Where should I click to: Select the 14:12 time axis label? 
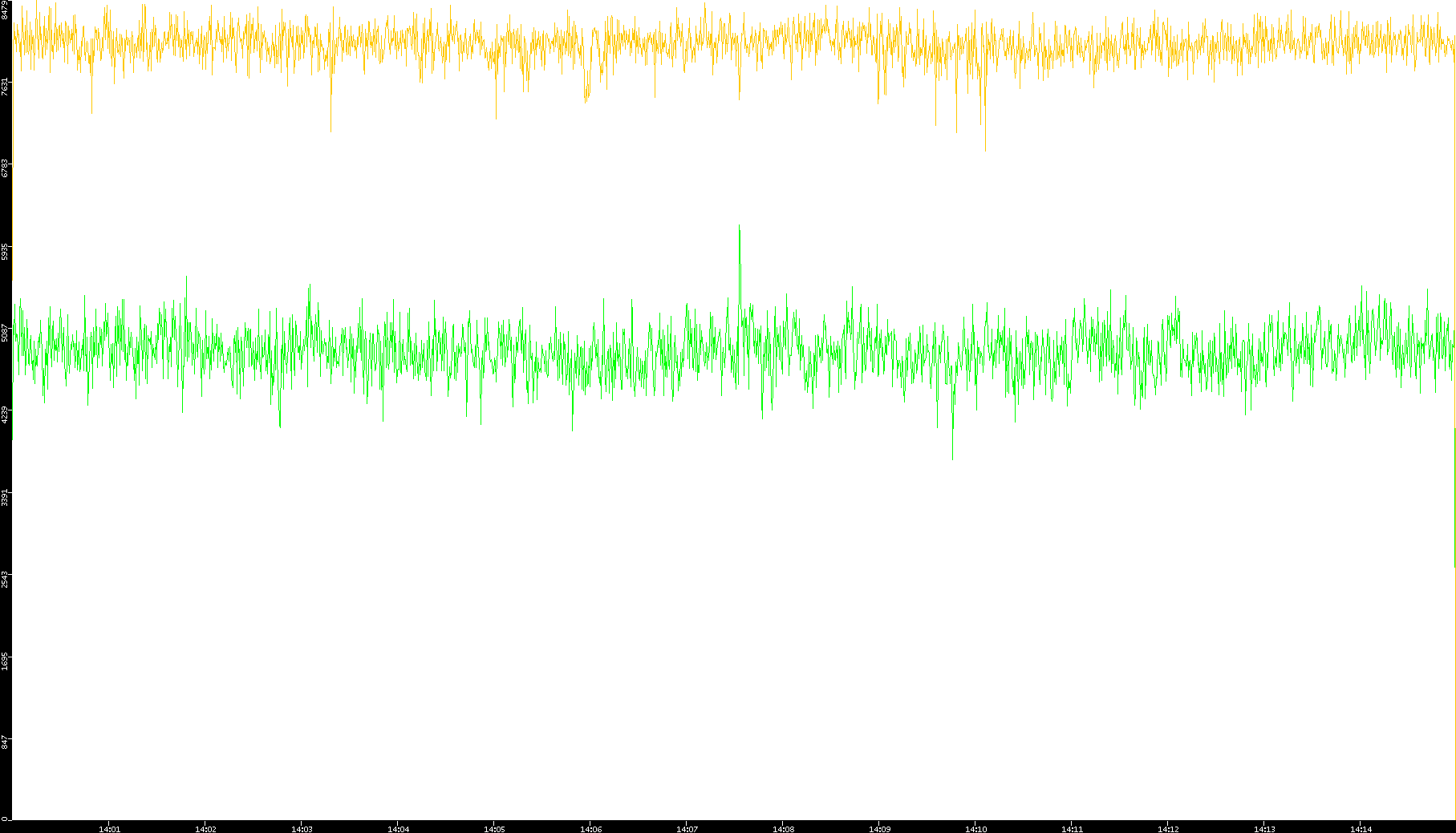click(x=1168, y=829)
